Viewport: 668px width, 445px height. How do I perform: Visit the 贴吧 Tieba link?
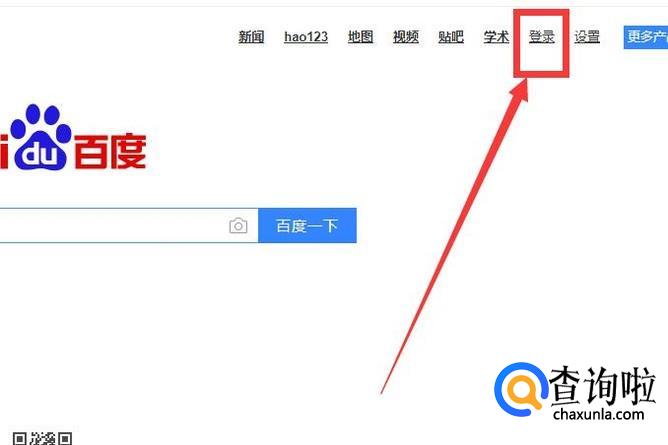(451, 37)
